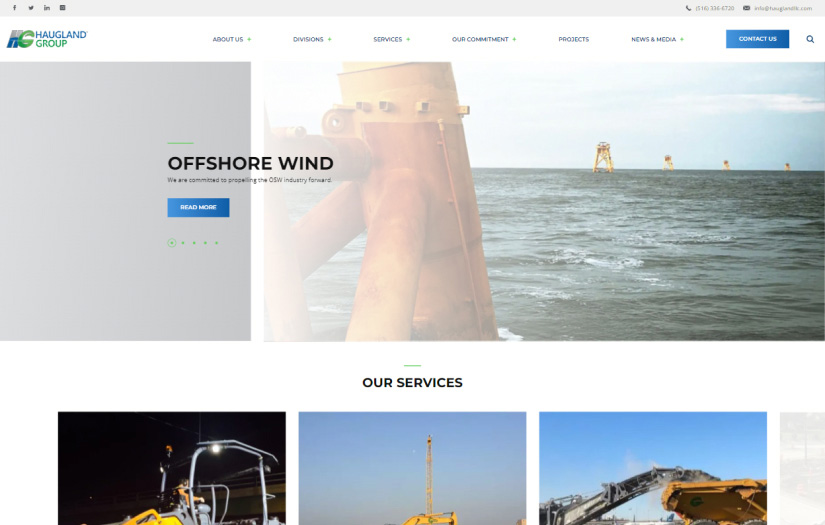Select the second slider dot
The height and width of the screenshot is (525, 825).
(183, 243)
